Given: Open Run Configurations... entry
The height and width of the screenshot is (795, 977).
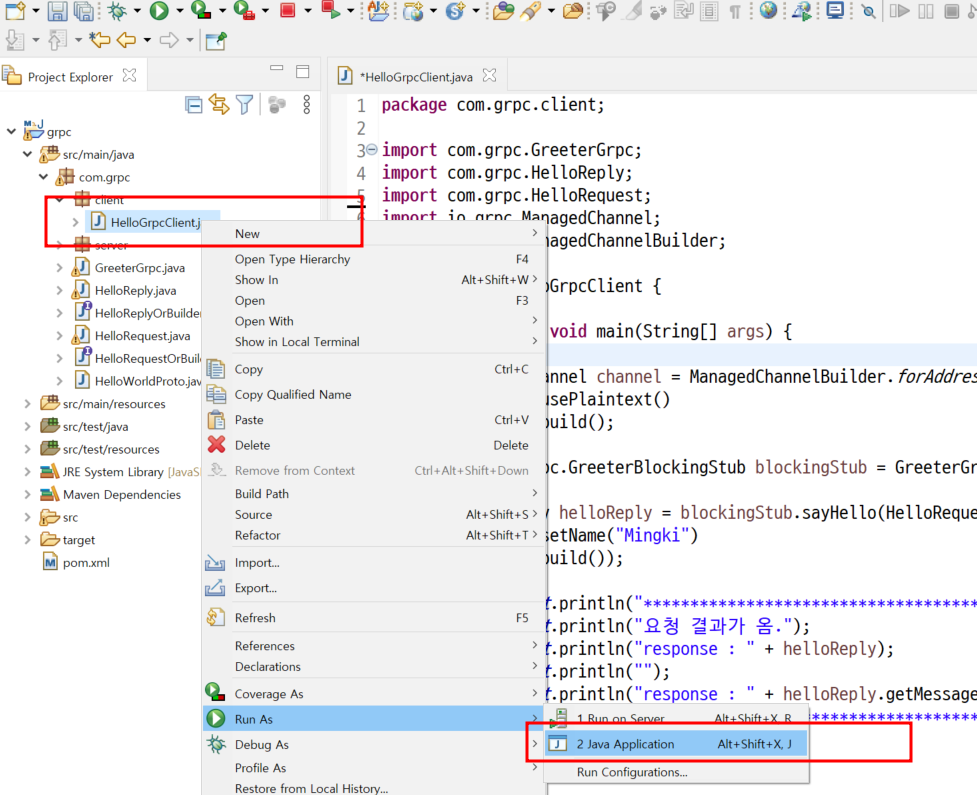Looking at the screenshot, I should (632, 772).
